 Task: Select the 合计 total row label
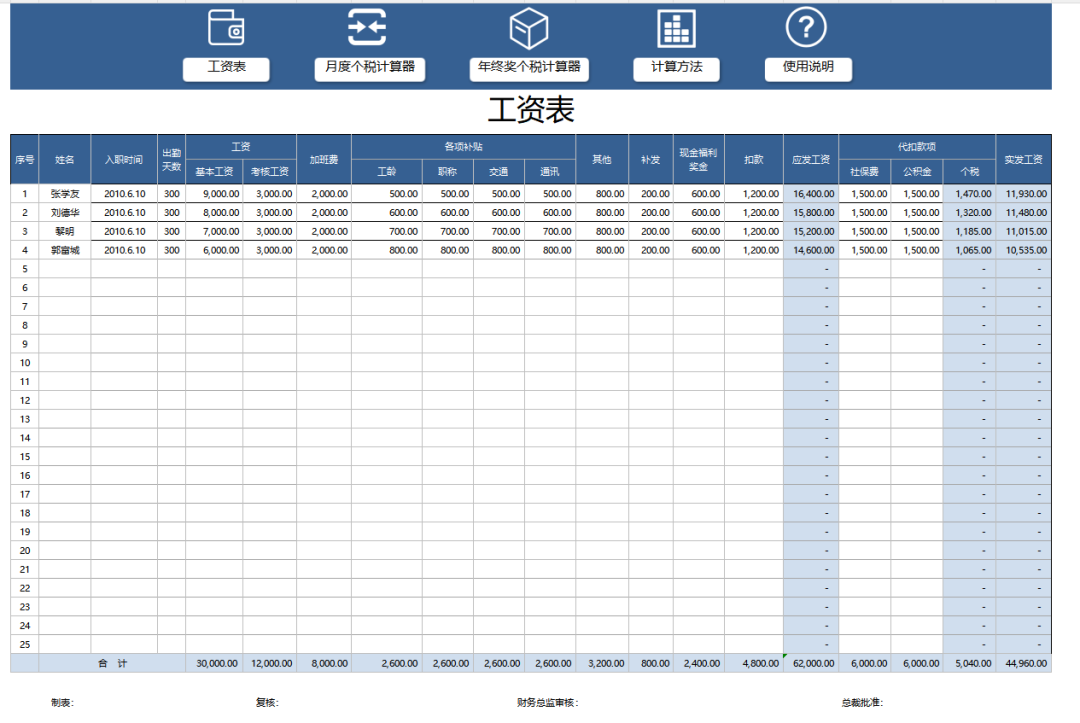tap(112, 663)
